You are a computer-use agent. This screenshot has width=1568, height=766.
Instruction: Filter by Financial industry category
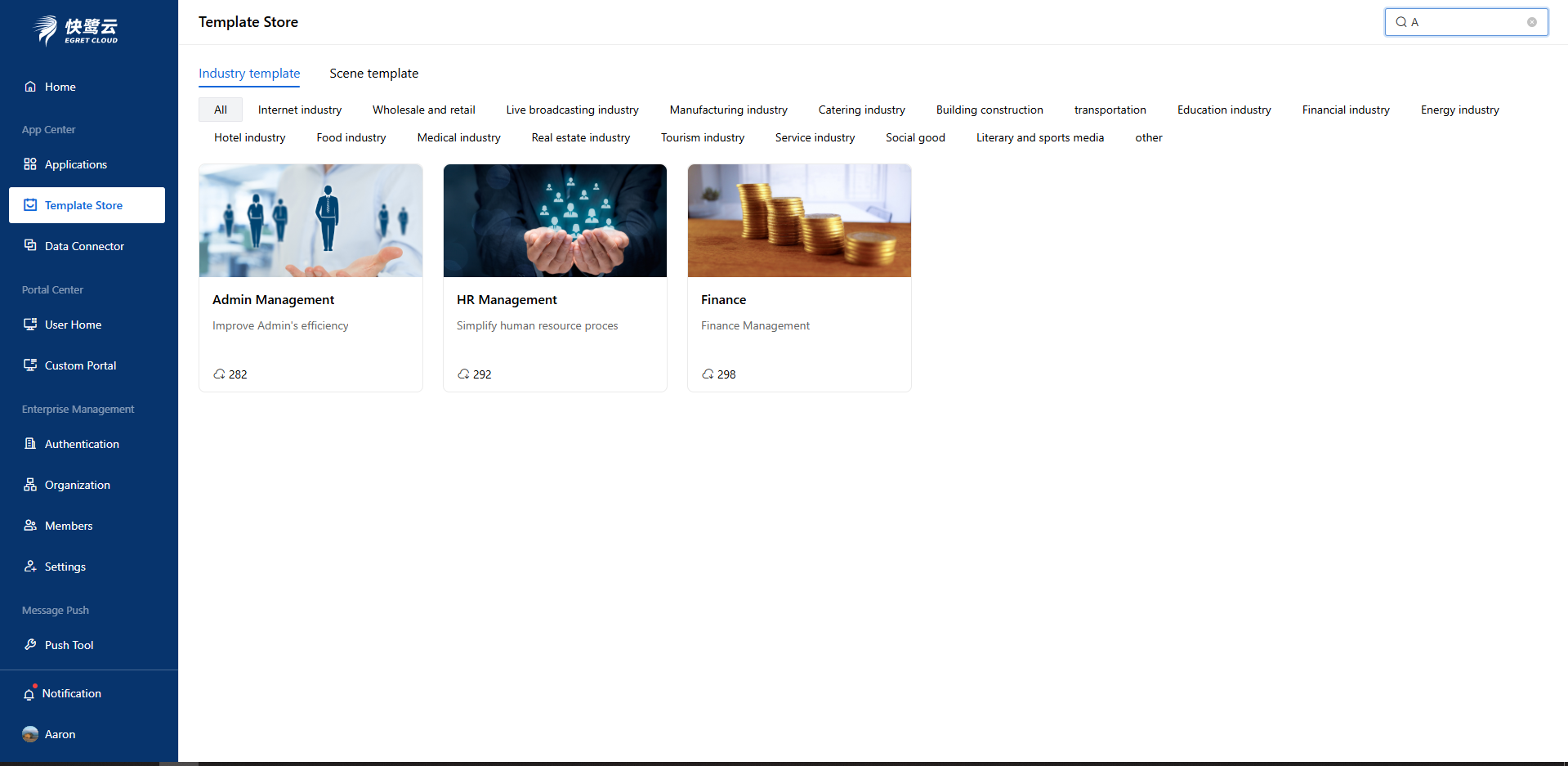click(x=1345, y=110)
